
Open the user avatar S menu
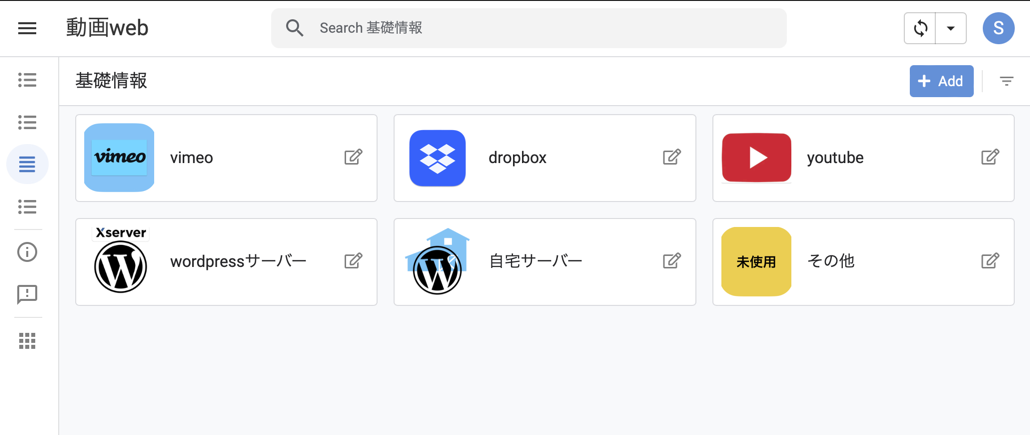point(998,28)
